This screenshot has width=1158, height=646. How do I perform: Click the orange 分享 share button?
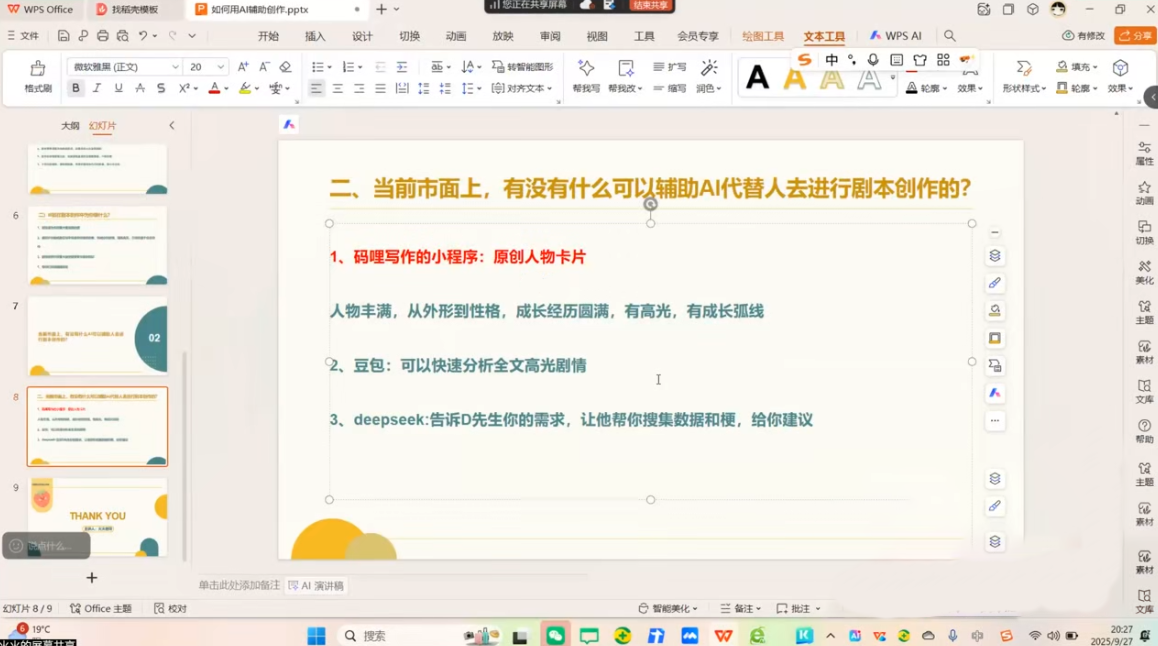[x=1134, y=36]
